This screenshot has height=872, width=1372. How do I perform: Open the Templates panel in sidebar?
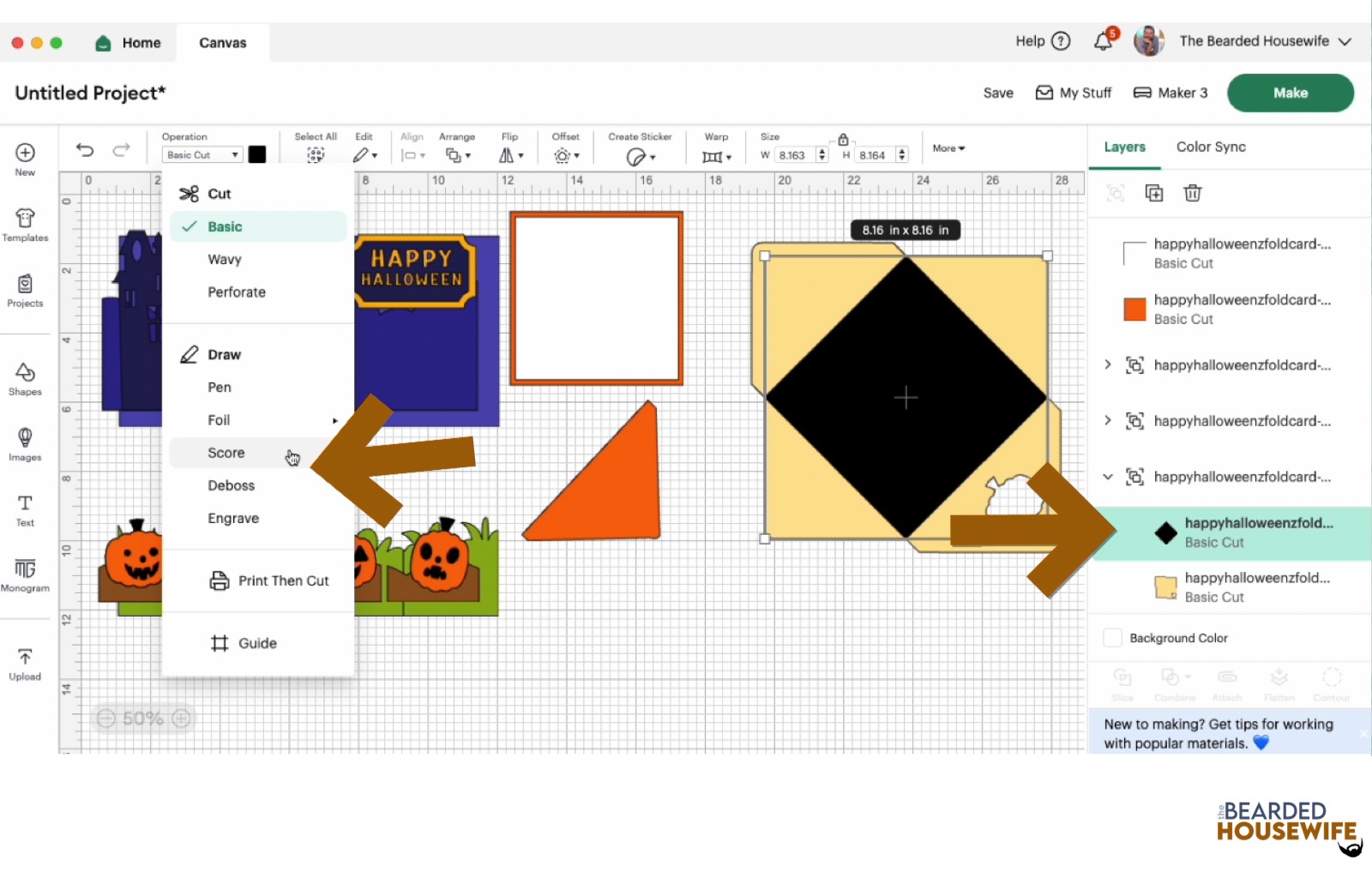tap(25, 225)
